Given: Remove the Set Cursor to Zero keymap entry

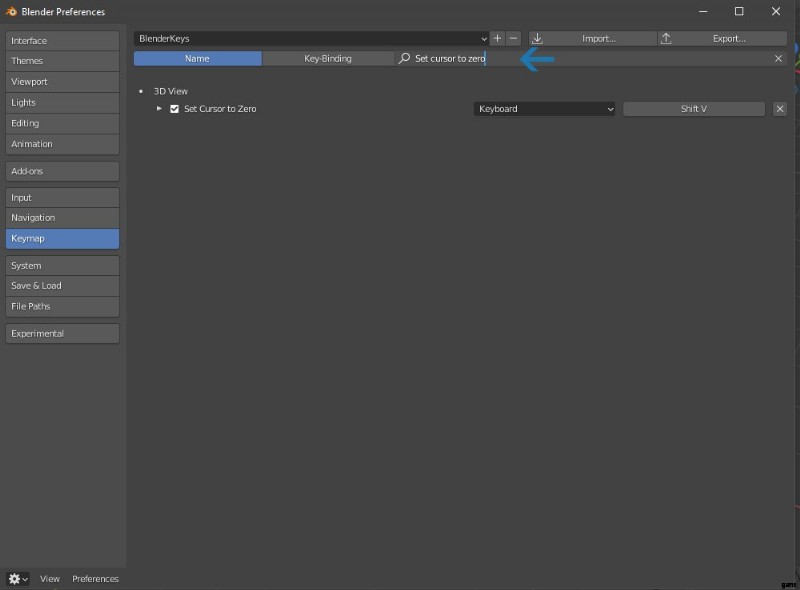Looking at the screenshot, I should pyautogui.click(x=780, y=109).
